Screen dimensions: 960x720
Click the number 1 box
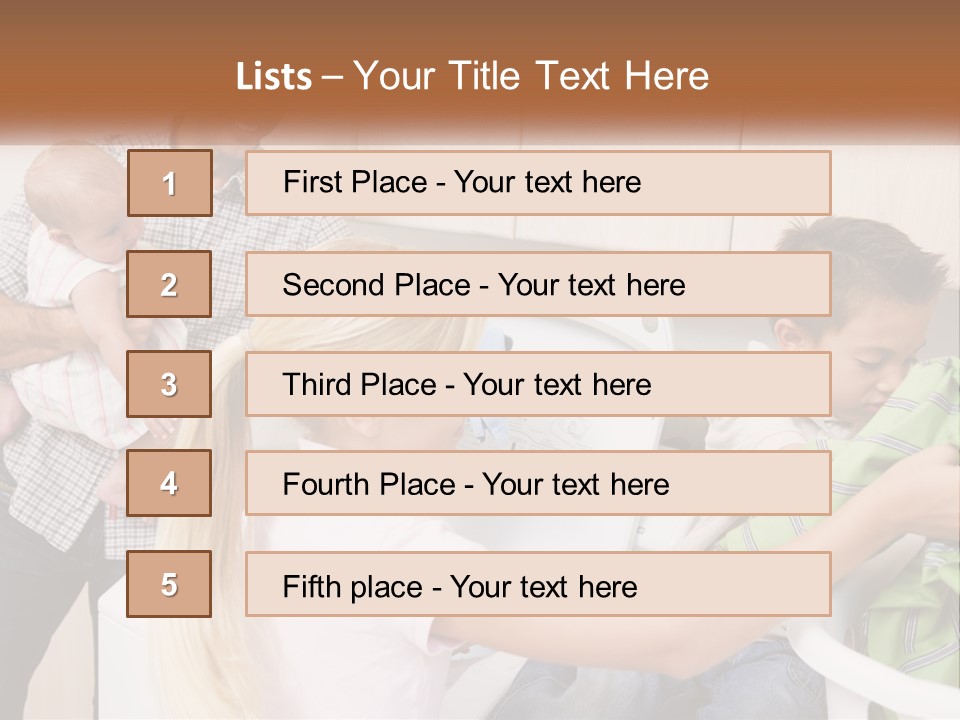170,183
